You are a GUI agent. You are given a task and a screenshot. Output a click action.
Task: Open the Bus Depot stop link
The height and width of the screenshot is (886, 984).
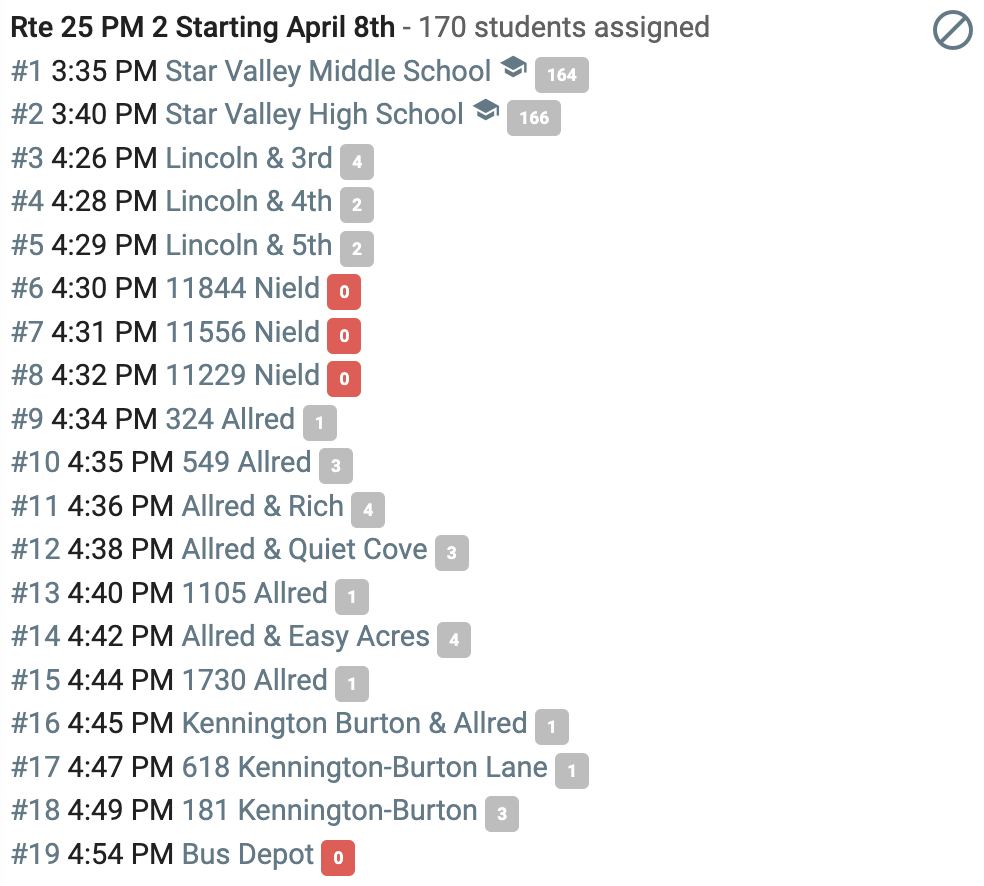coord(248,854)
